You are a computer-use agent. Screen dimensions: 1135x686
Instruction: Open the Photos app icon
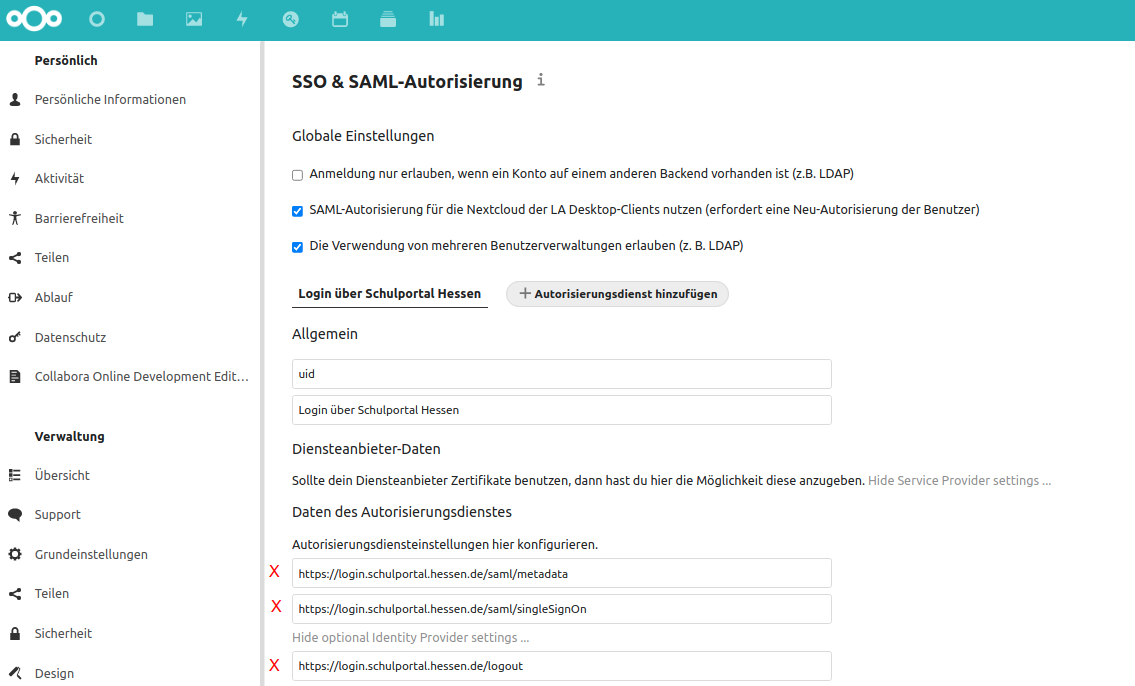pos(194,20)
